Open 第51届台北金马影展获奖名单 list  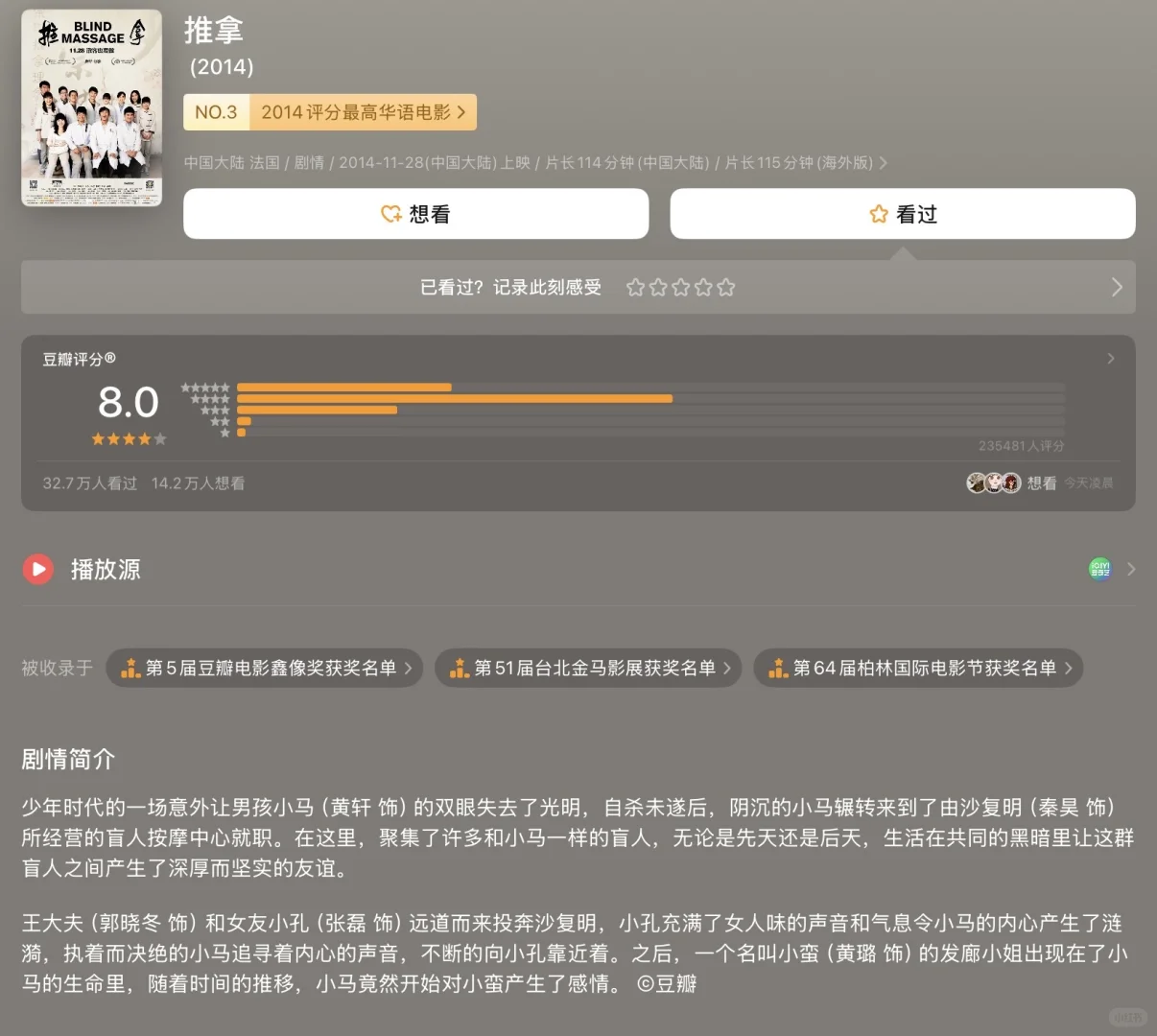pos(588,668)
